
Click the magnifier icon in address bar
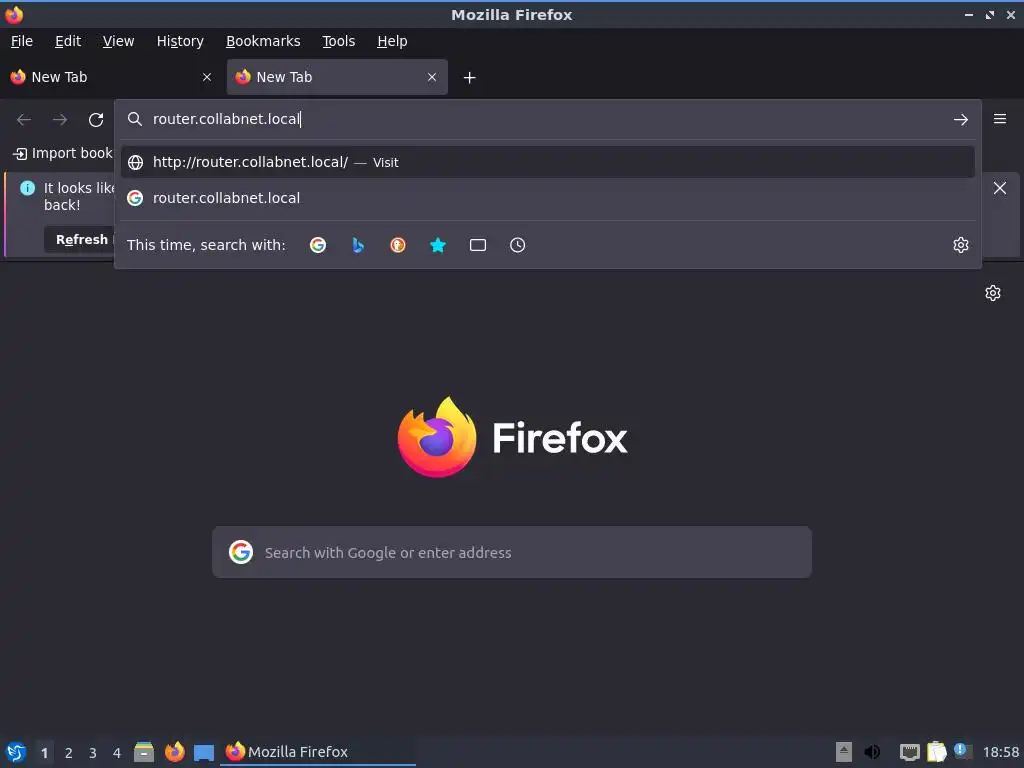135,119
